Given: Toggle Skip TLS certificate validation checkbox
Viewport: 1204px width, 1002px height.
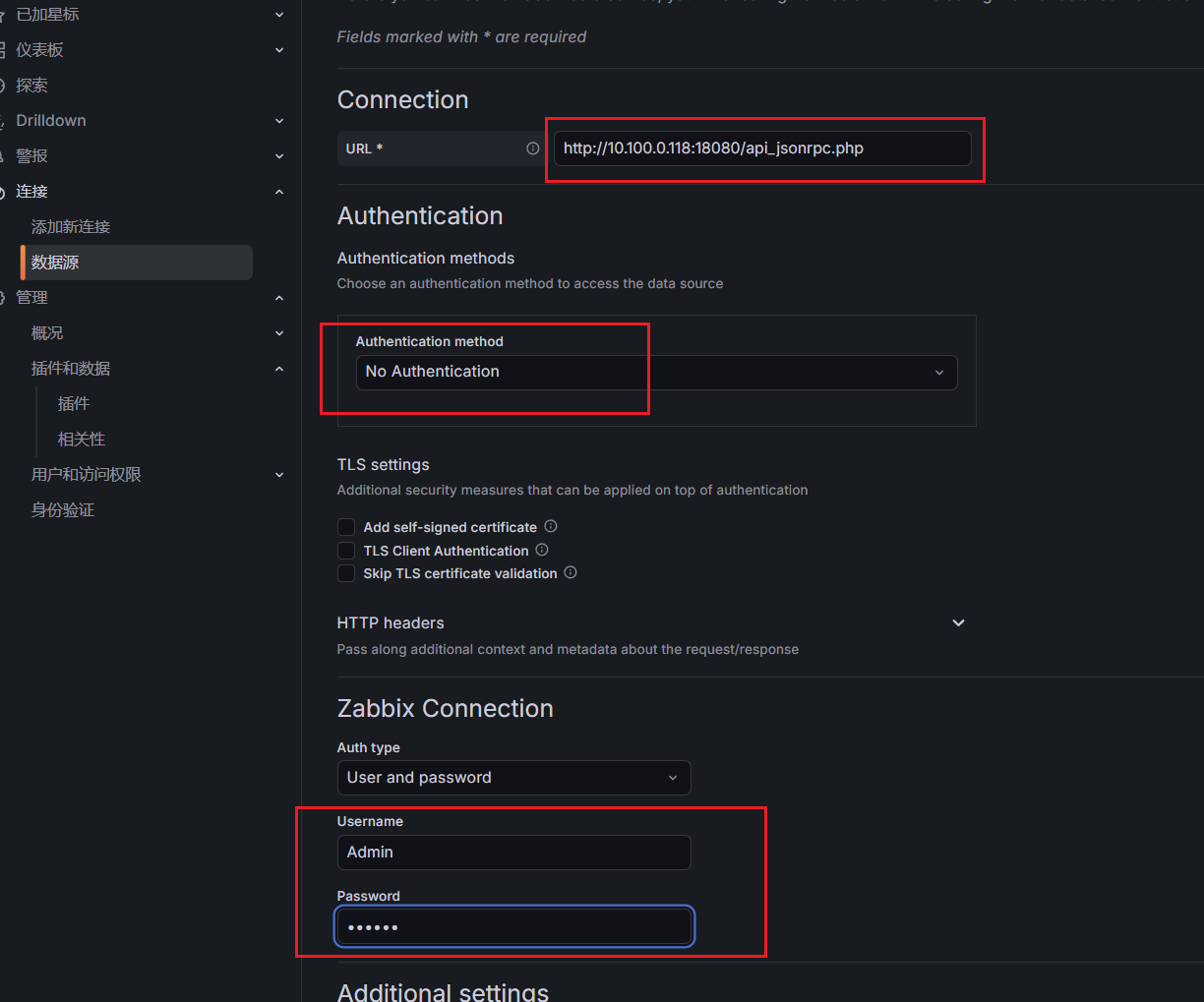Looking at the screenshot, I should coord(346,573).
